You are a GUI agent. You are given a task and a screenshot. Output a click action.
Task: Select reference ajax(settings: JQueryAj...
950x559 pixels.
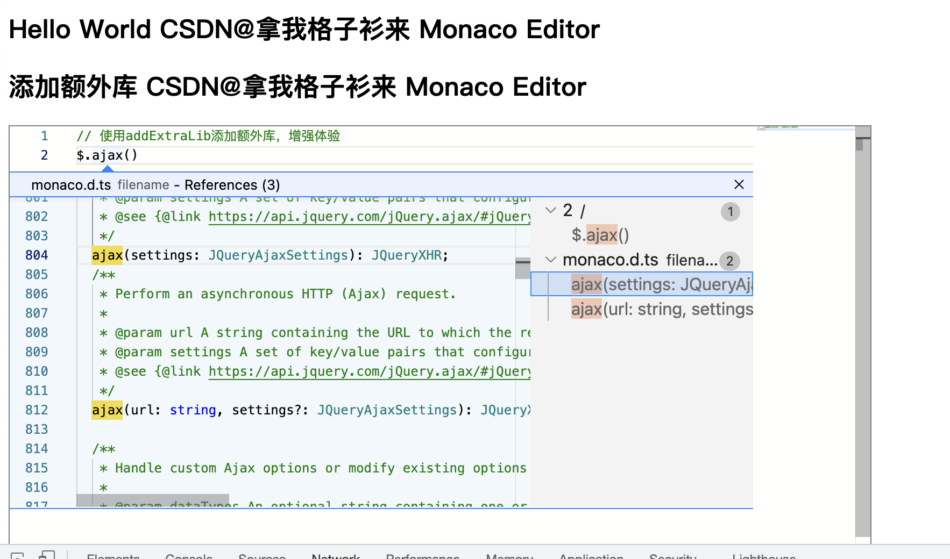click(642, 285)
